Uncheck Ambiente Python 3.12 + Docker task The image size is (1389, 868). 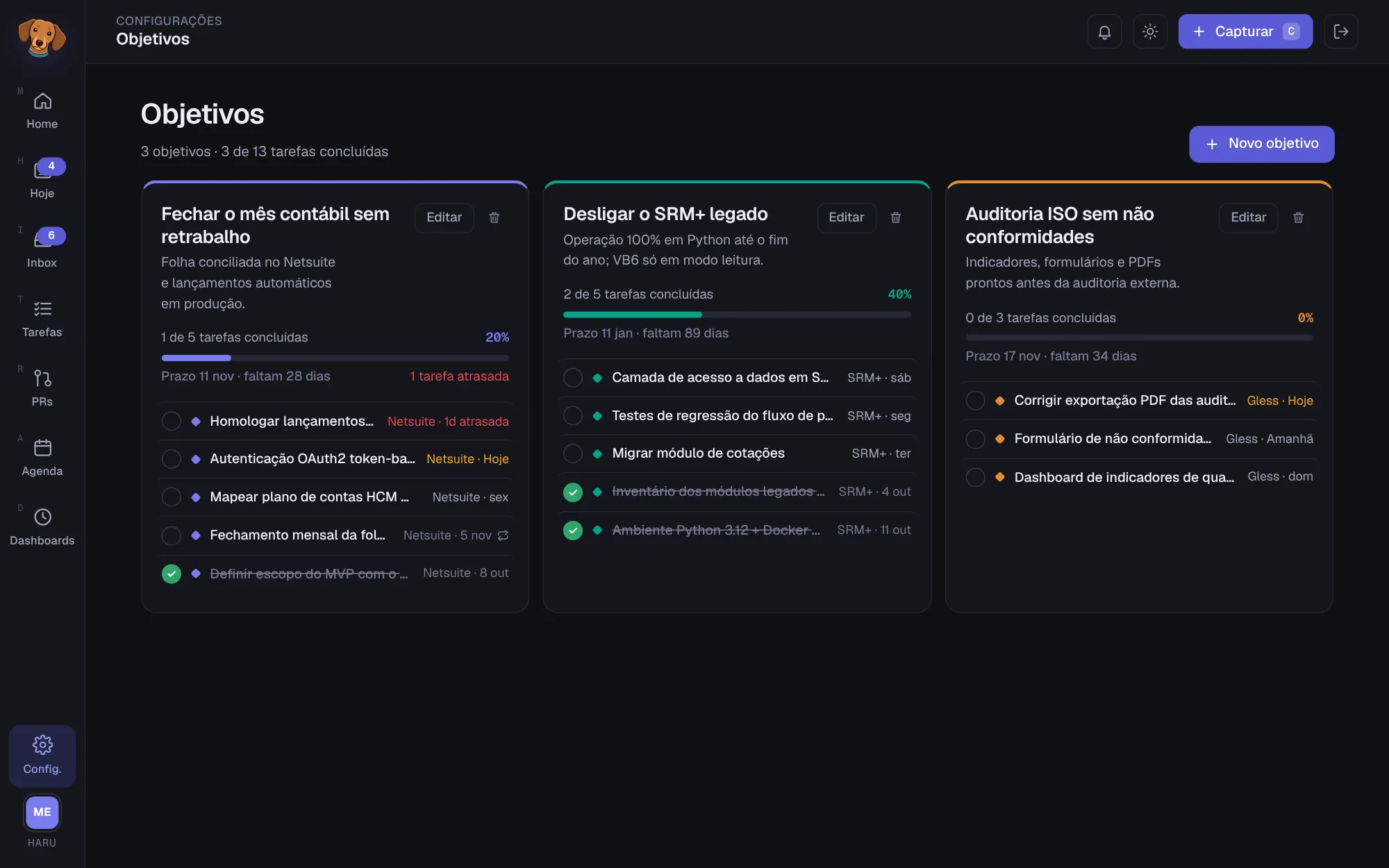pos(573,530)
